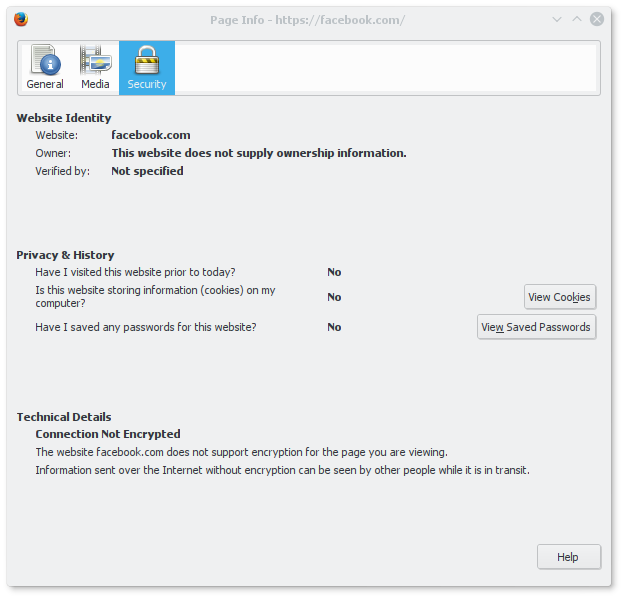624x599 pixels.
Task: Click 'Connection Not Encrypted' text
Action: (x=108, y=434)
